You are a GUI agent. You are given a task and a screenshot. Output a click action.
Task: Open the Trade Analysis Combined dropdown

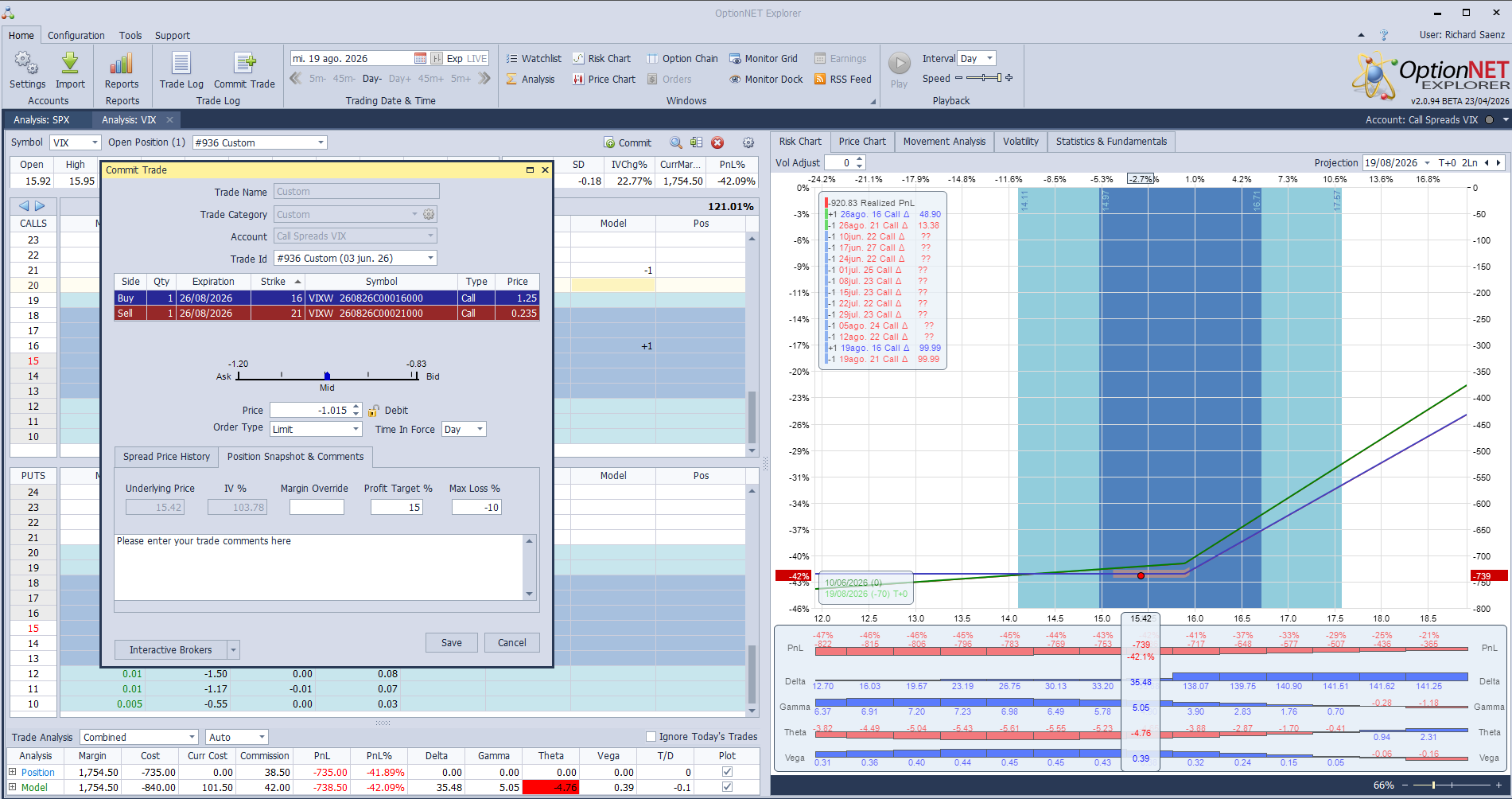(192, 737)
